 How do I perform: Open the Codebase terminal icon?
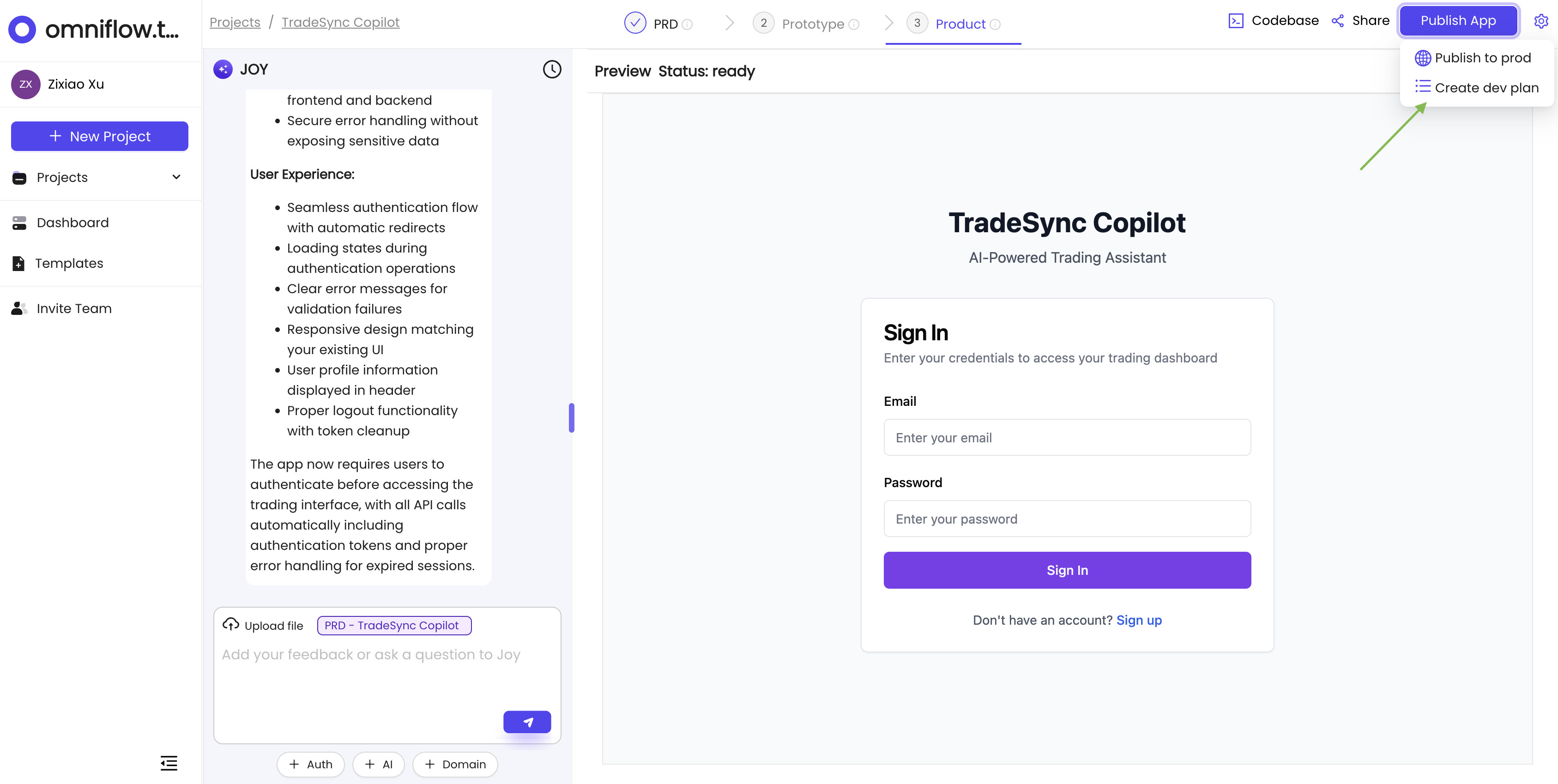click(1236, 20)
